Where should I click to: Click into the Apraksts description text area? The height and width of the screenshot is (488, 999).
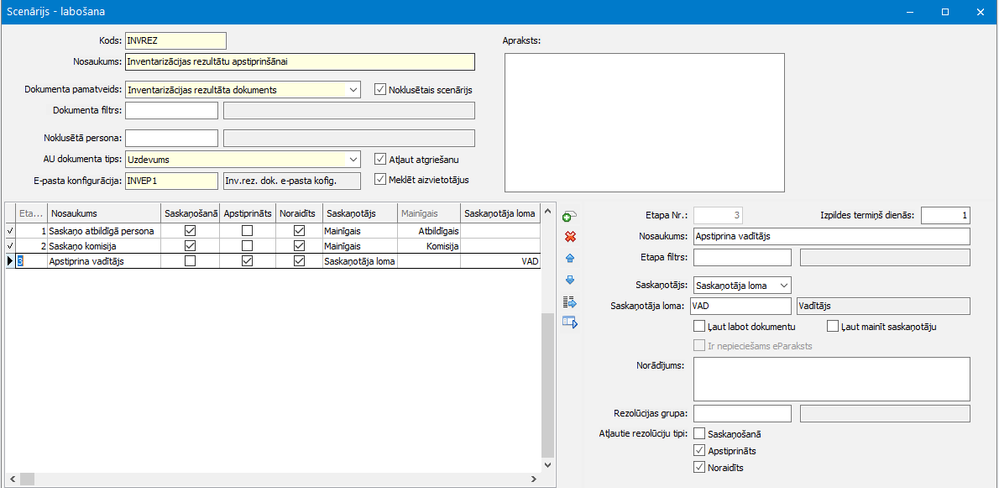pos(643,120)
